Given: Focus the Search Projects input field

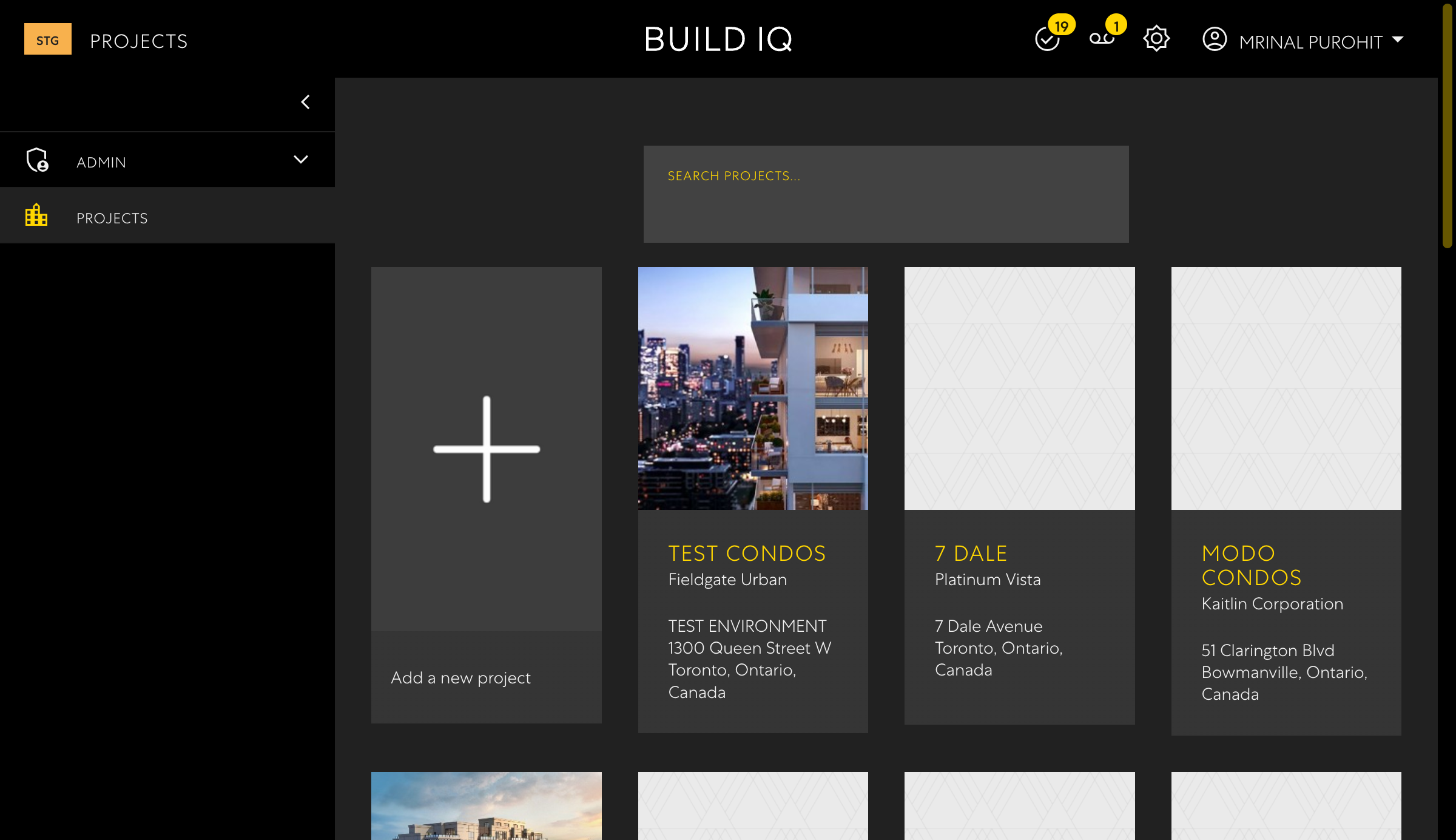Looking at the screenshot, I should point(886,194).
